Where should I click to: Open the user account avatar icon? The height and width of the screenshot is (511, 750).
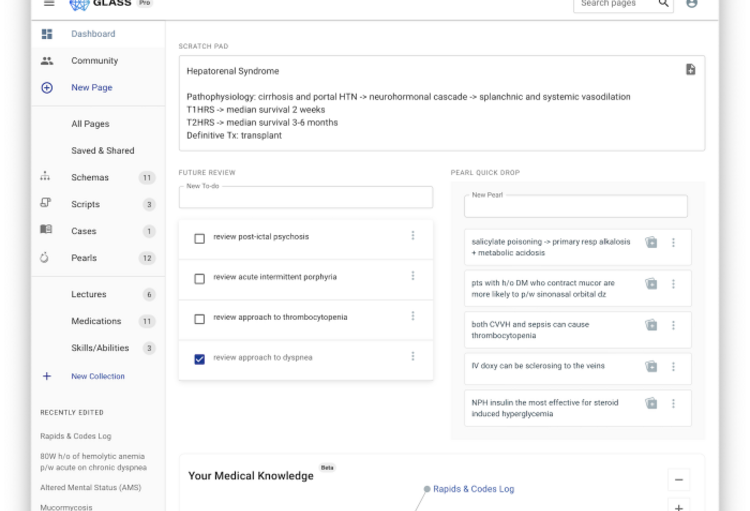[692, 3]
